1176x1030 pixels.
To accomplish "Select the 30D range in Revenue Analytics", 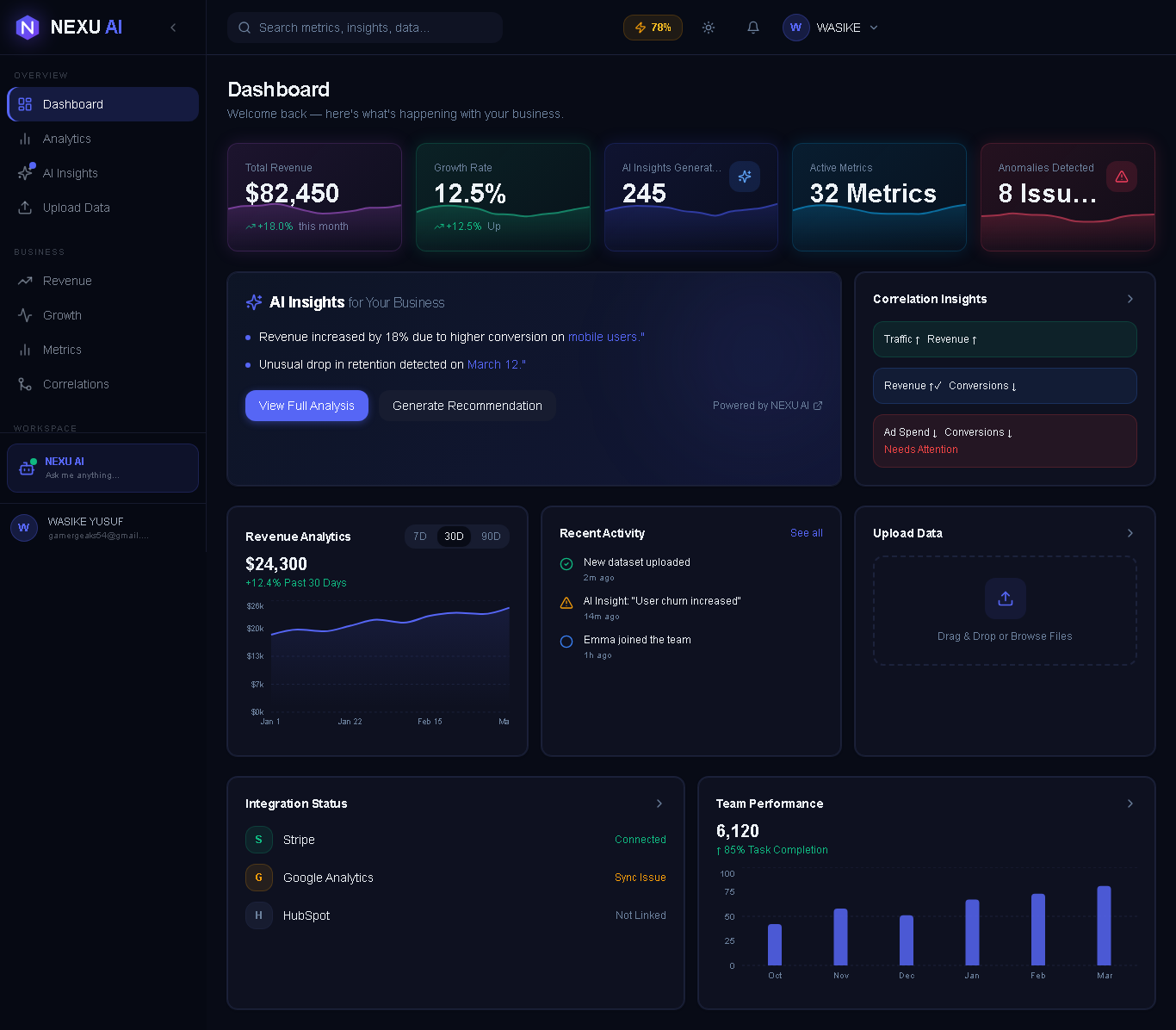I will pos(454,537).
